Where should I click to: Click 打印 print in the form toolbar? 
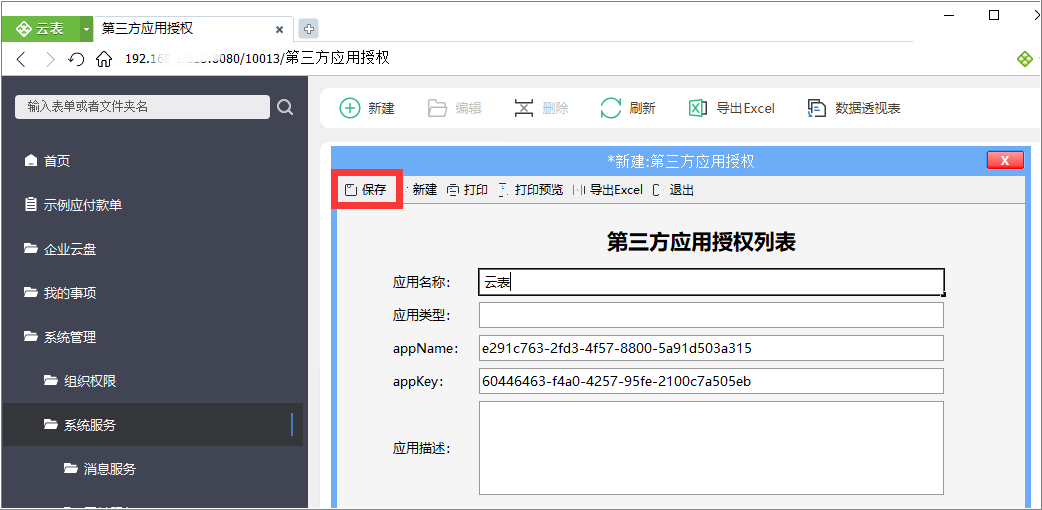(467, 190)
